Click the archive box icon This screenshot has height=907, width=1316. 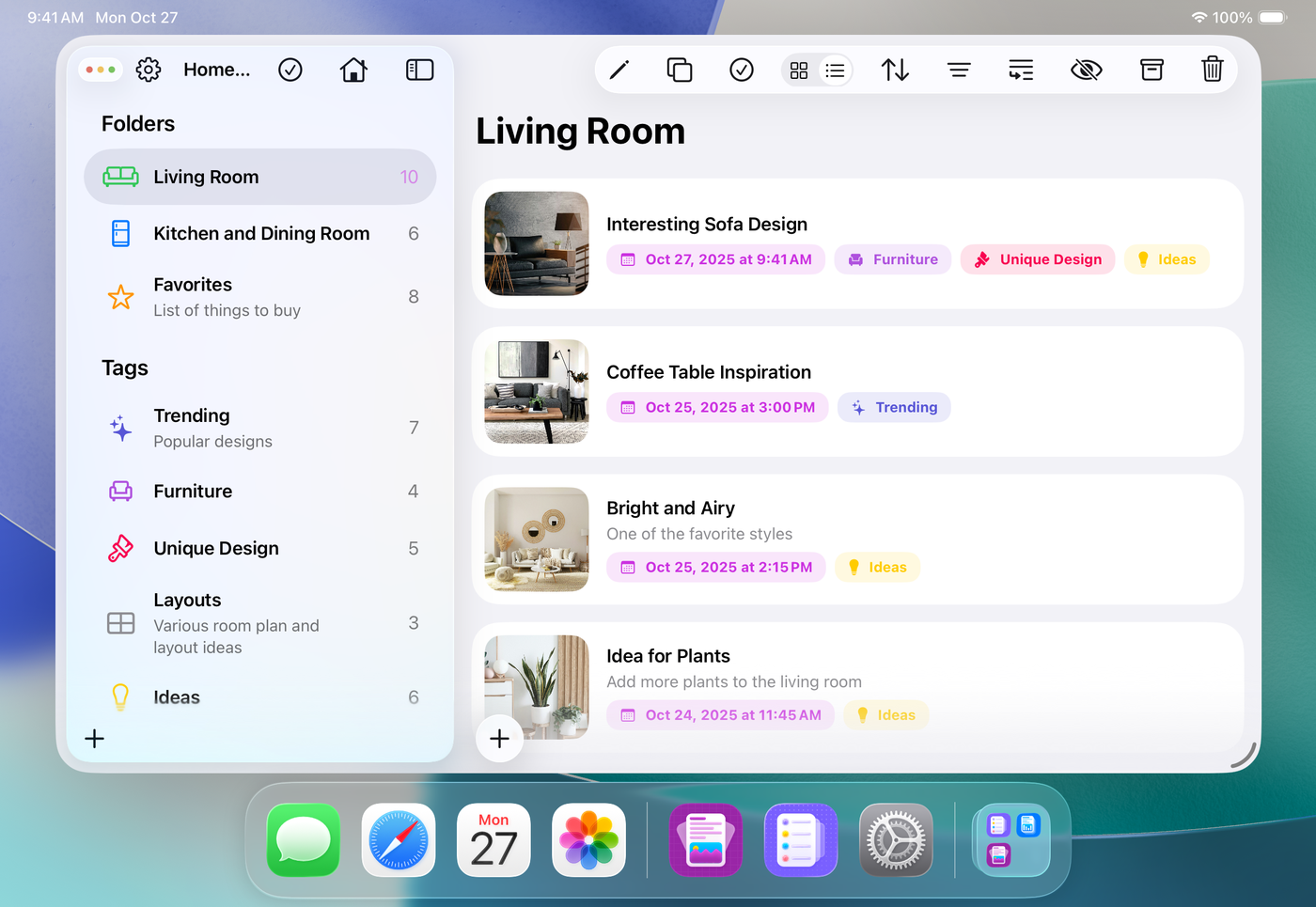coord(1151,70)
